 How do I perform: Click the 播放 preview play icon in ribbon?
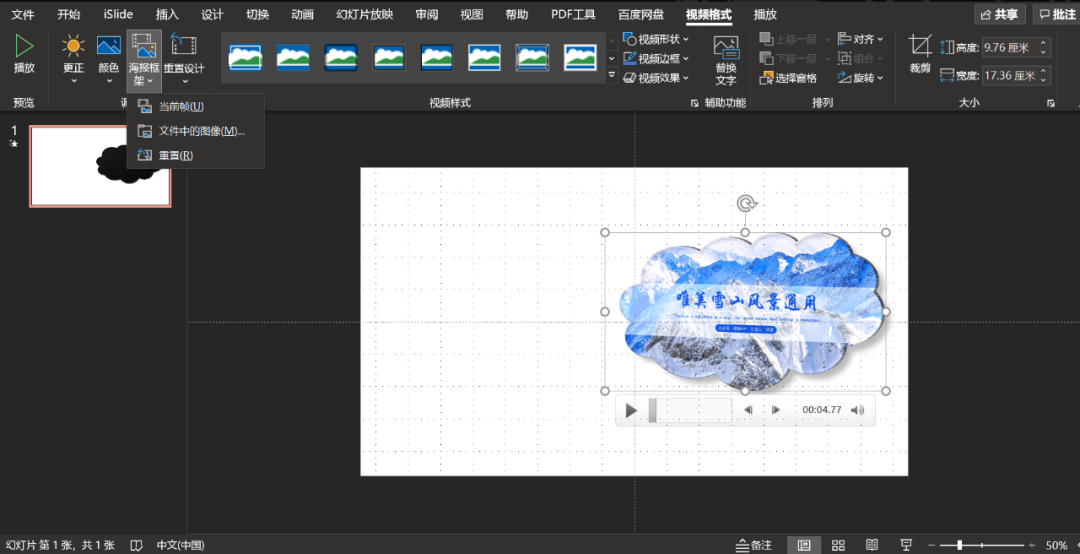pos(24,46)
